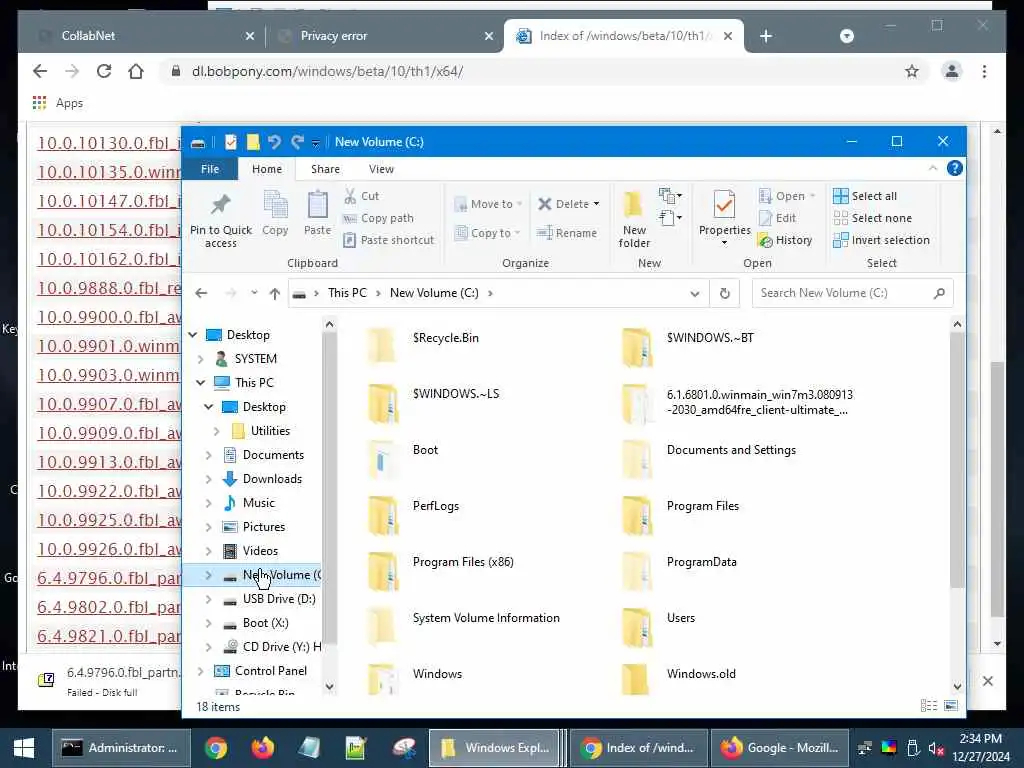Screen dimensions: 1024x768
Task: Click Select none in ribbon
Action: point(872,218)
